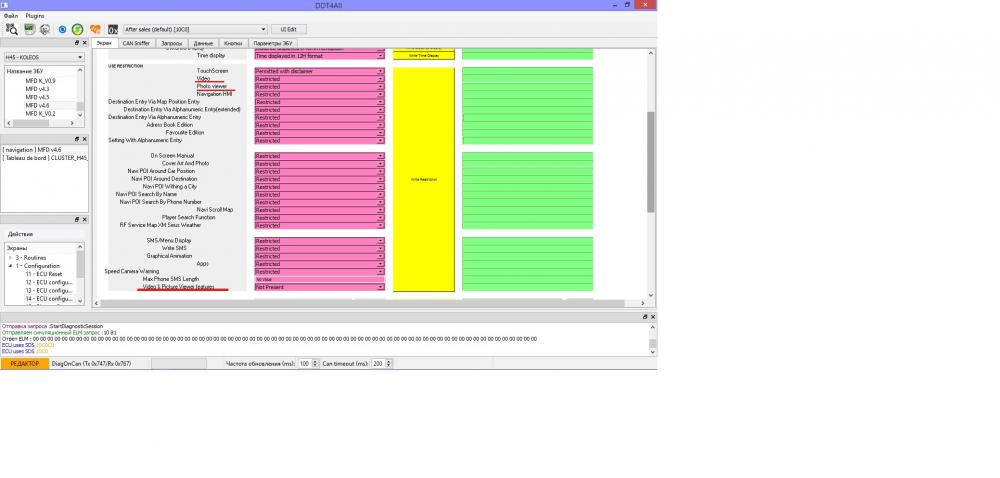Image resolution: width=1000 pixels, height=478 pixels.
Task: Click the orange РЕДАКТОР button
Action: 24,363
